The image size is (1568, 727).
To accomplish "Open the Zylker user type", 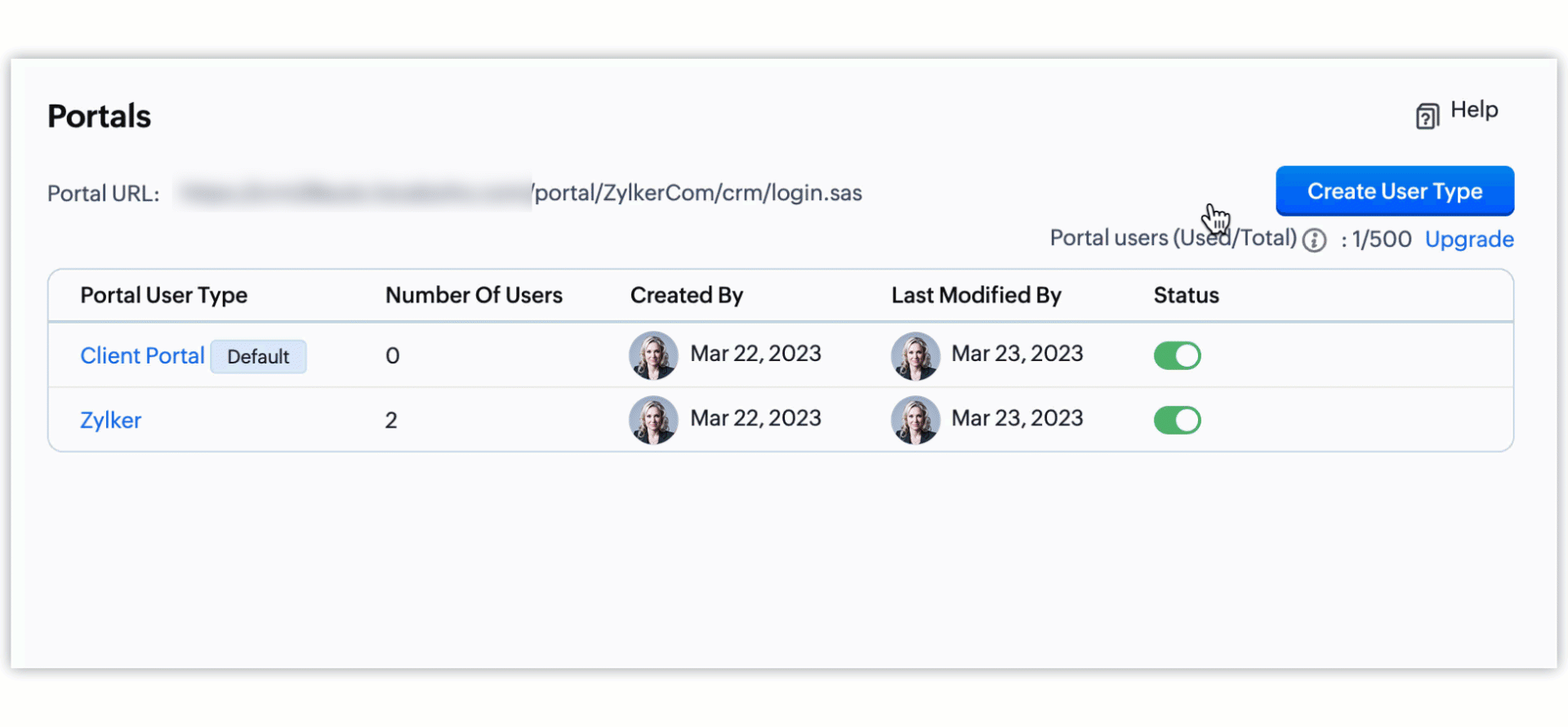I will 111,421.
